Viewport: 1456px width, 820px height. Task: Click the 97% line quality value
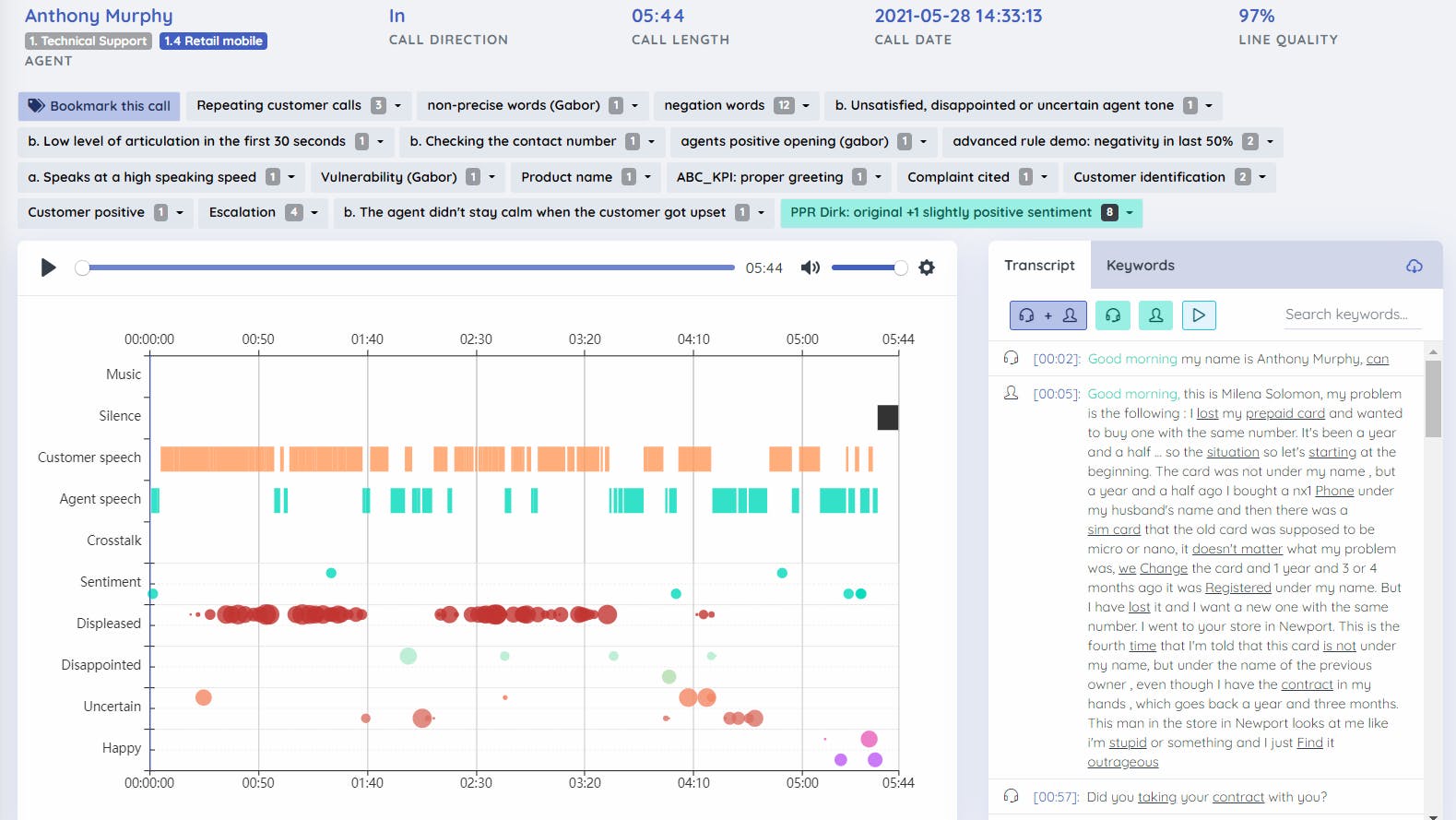click(x=1256, y=16)
